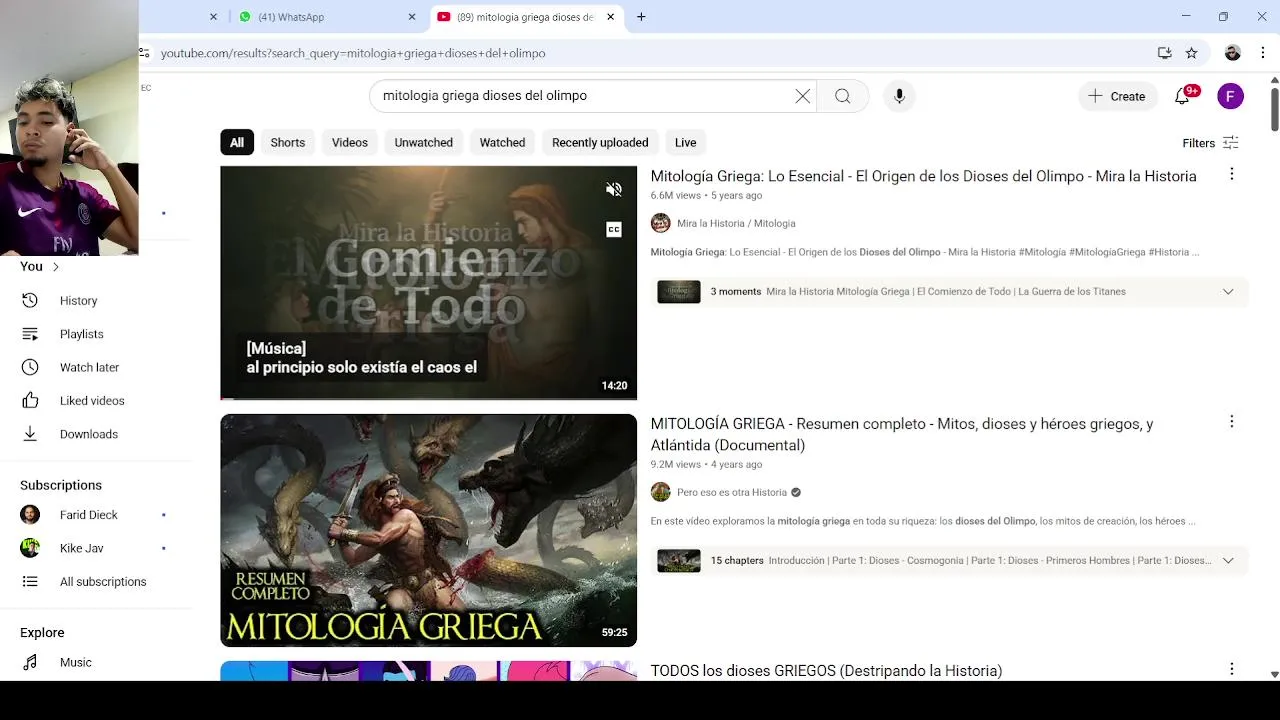
Task: Click the Pero eso es otra Historia channel name
Action: tap(732, 492)
